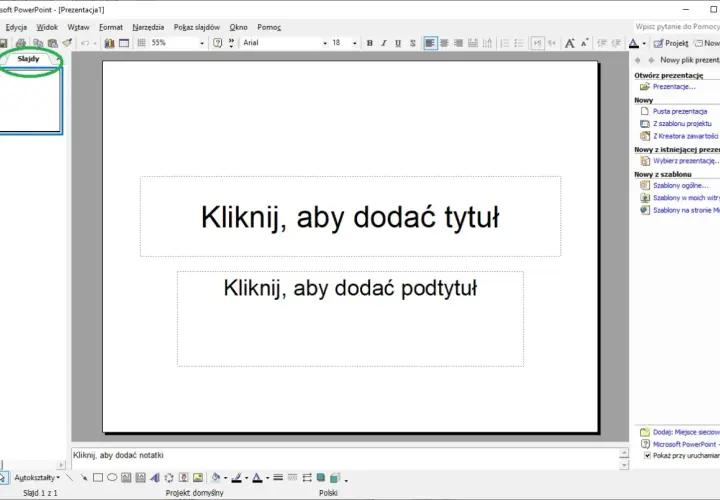
Task: Decrease the font size
Action: [x=585, y=43]
